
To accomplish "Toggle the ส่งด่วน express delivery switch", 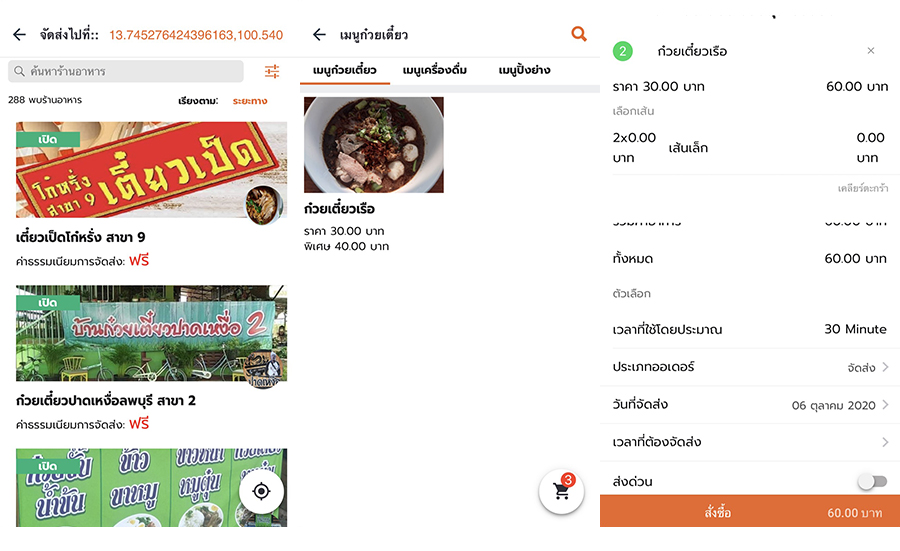I will (872, 481).
